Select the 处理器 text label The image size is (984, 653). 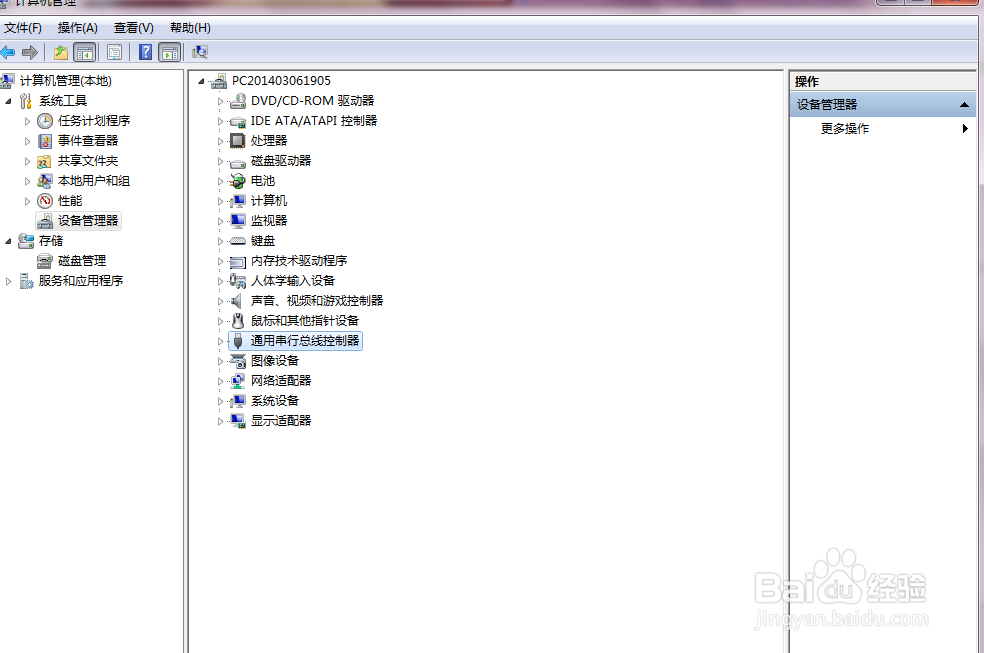point(269,141)
